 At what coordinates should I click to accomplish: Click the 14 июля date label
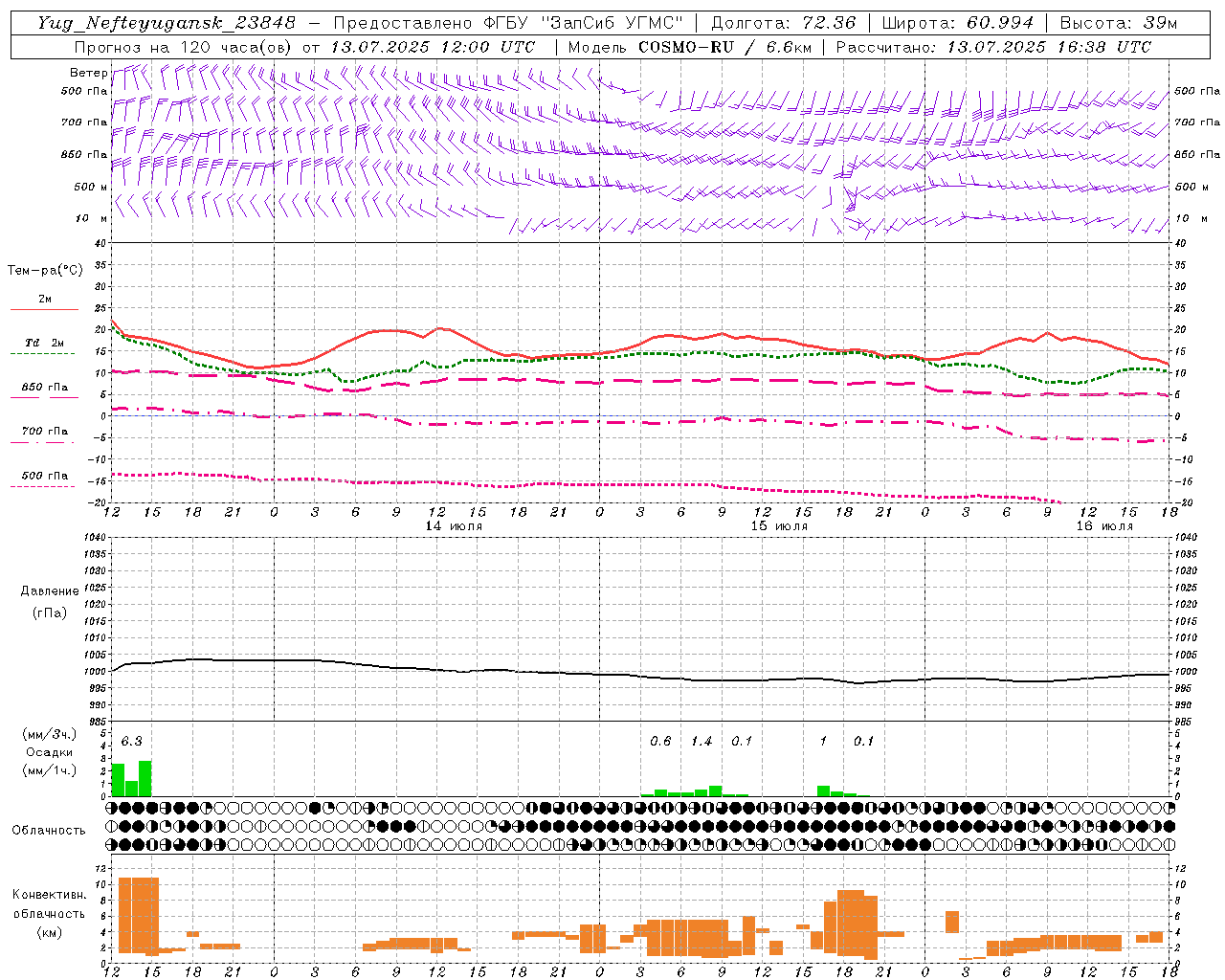point(454,526)
